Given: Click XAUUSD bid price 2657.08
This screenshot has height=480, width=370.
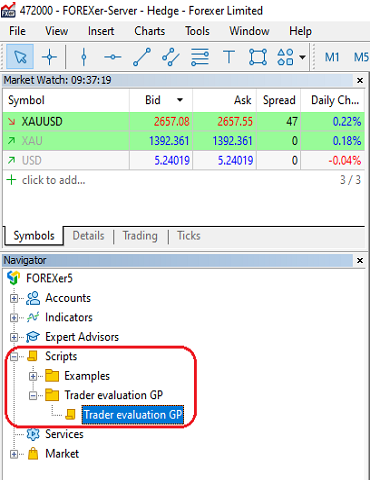Looking at the screenshot, I should tap(172, 122).
